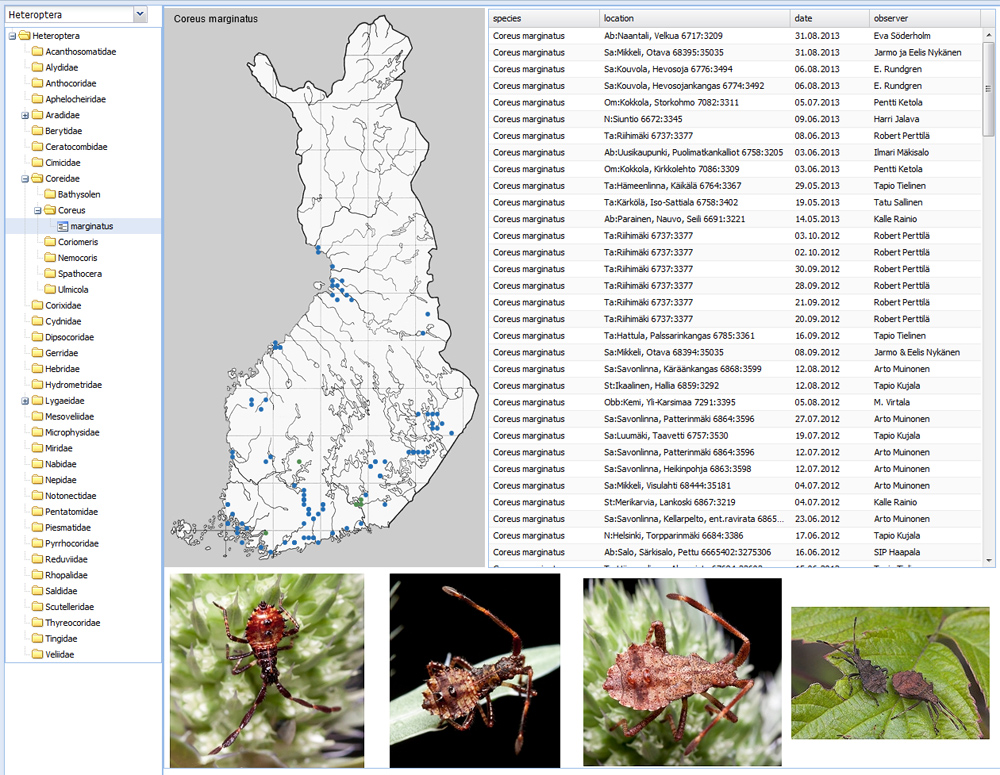Image resolution: width=1000 pixels, height=775 pixels.
Task: Click the records table scrollbar thumb
Action: tap(989, 89)
